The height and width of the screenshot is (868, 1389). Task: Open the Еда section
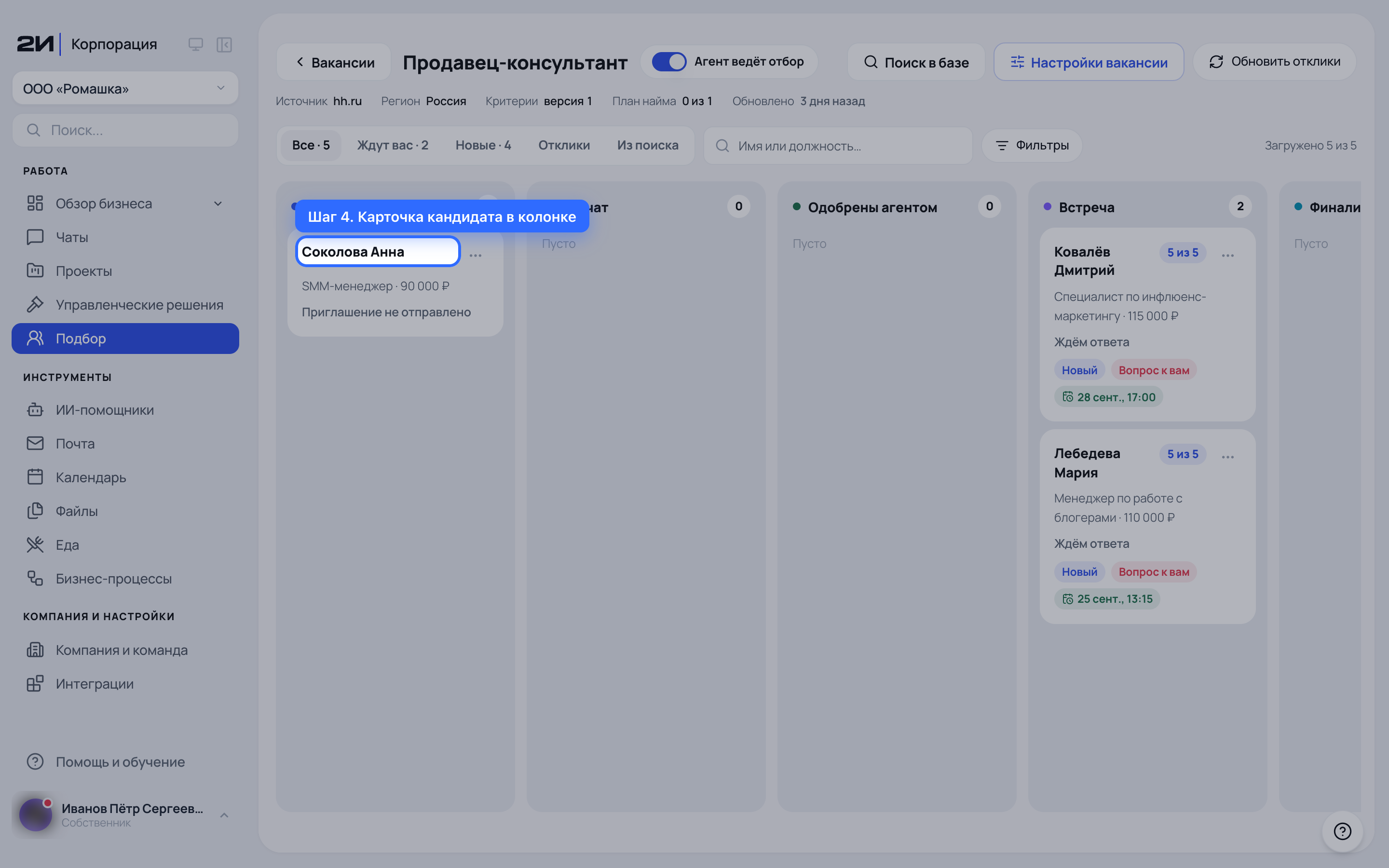pos(125,545)
